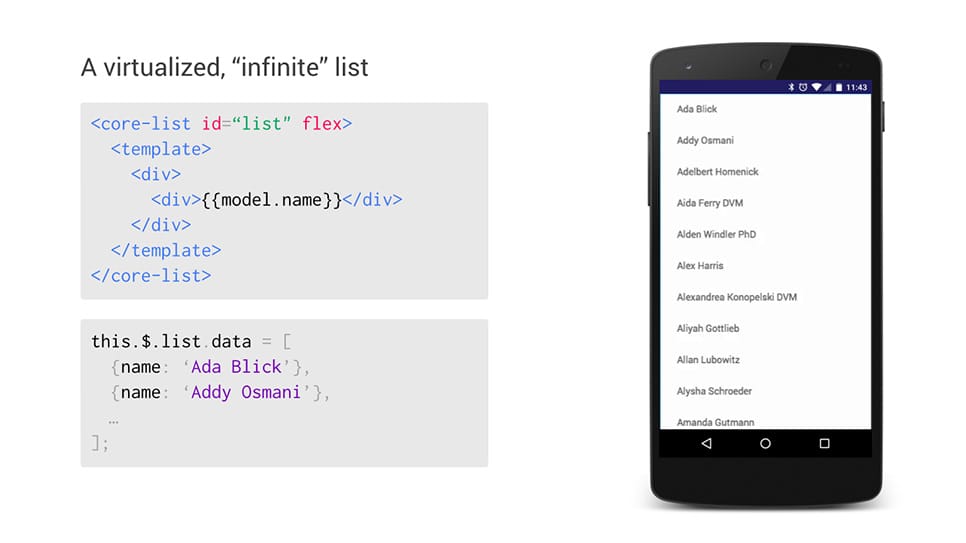Tap Aida Ferry DVM list item
966x543 pixels.
pos(709,203)
